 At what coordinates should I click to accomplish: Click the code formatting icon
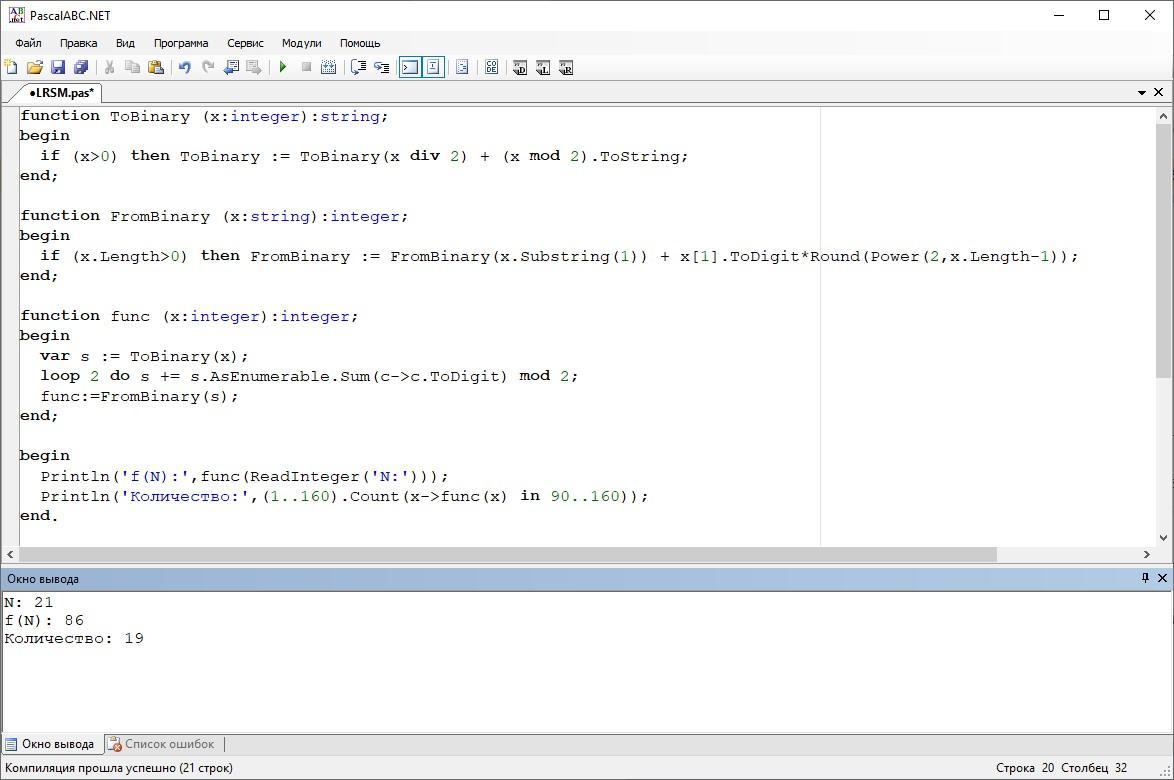[x=462, y=67]
